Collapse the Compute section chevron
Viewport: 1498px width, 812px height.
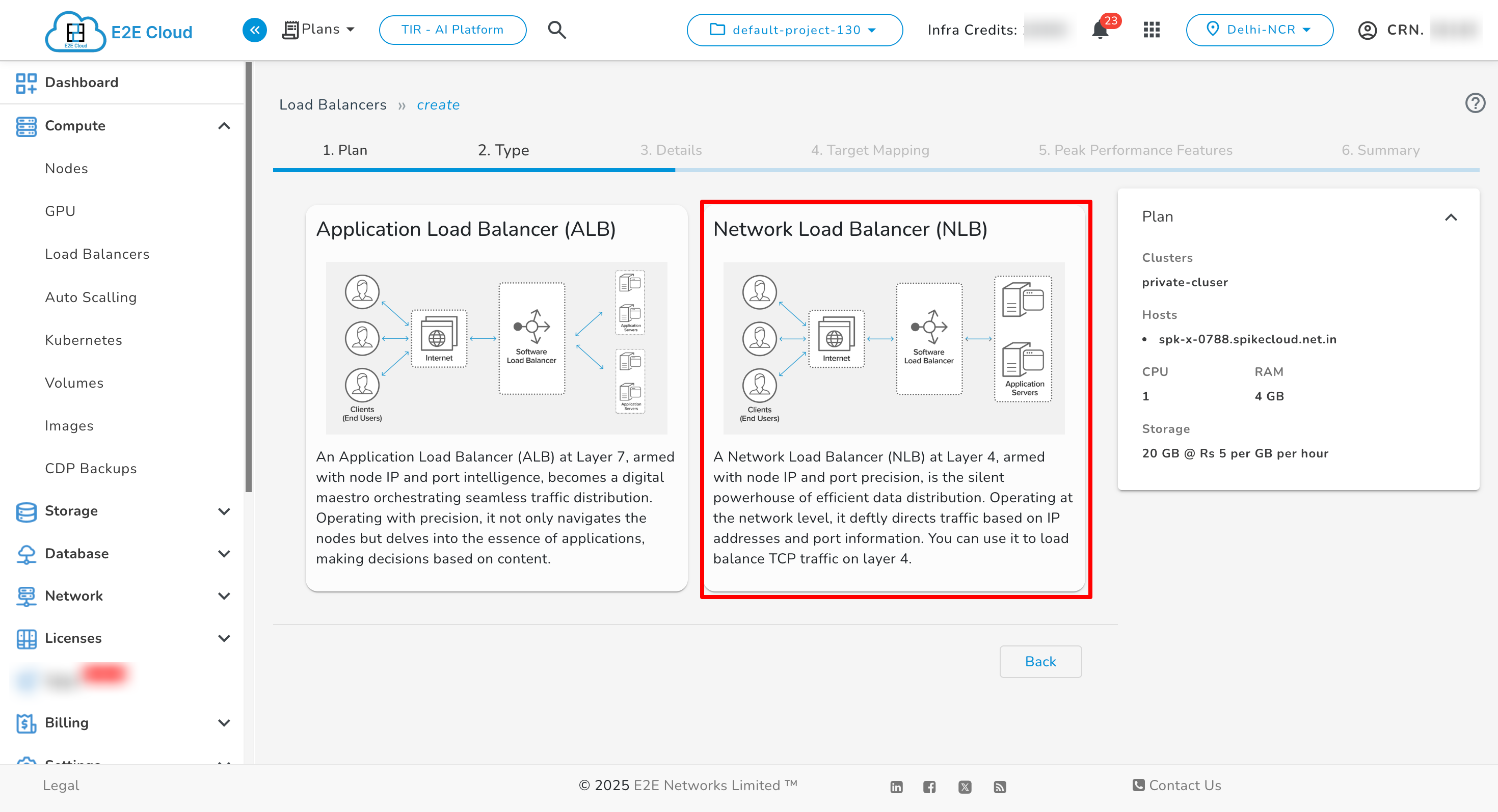pyautogui.click(x=225, y=125)
